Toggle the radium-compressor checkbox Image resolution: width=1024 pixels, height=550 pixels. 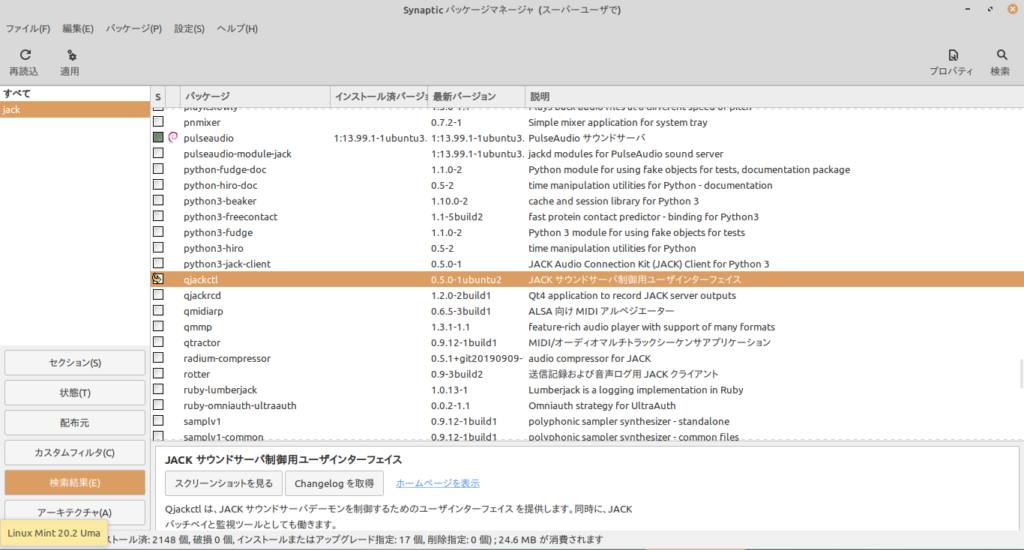click(158, 358)
